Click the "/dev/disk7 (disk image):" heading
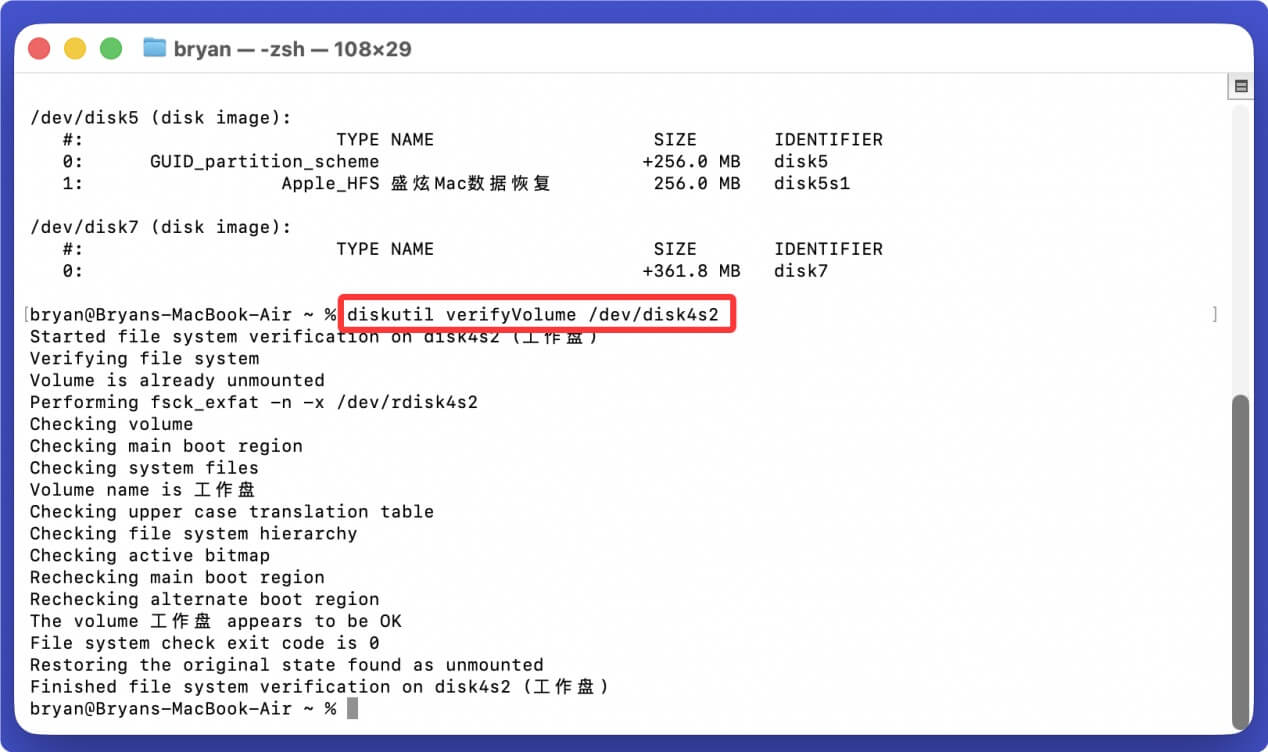1268x752 pixels. click(x=160, y=227)
